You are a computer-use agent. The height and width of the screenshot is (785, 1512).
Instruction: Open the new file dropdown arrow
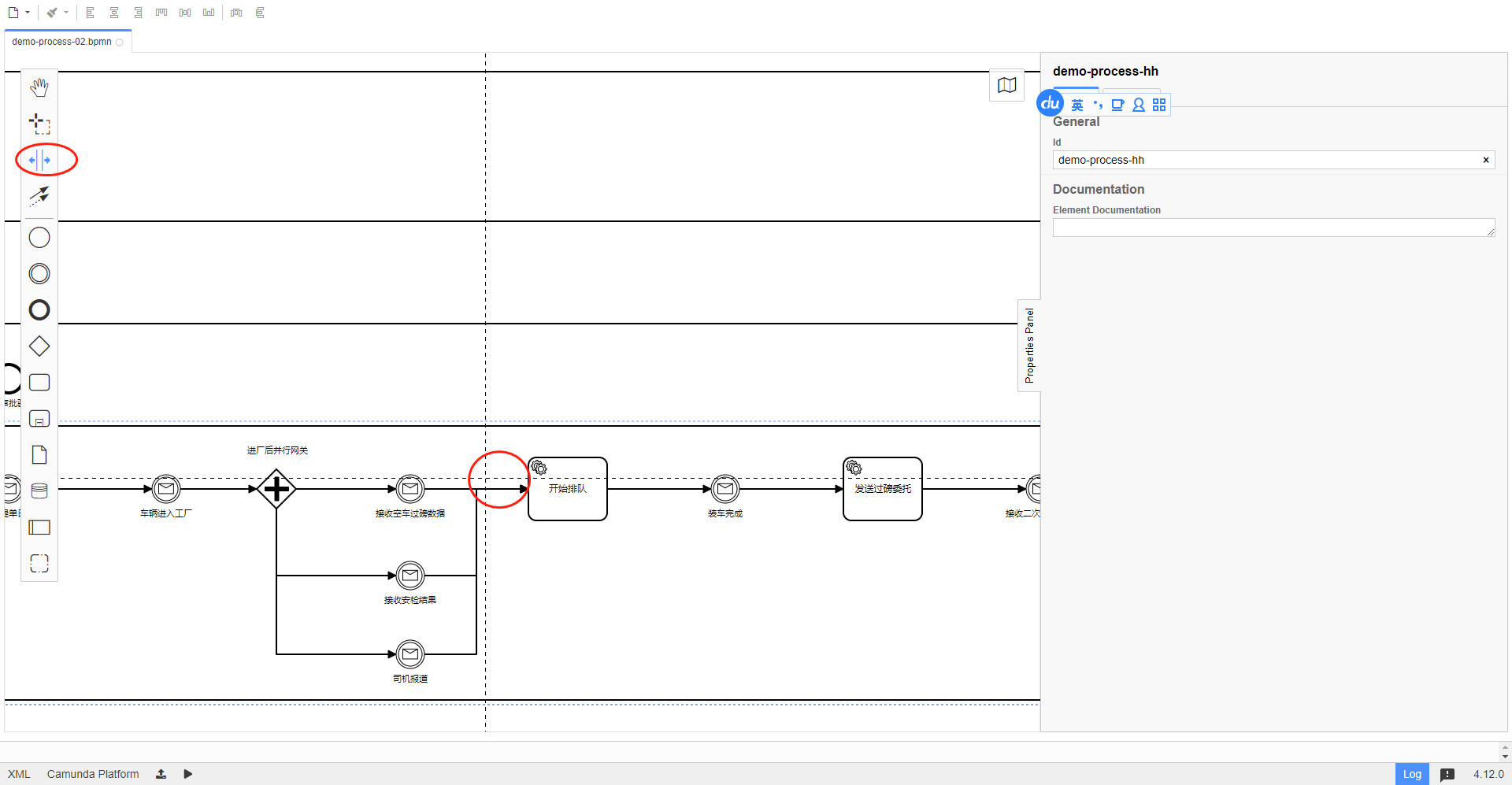tap(28, 13)
